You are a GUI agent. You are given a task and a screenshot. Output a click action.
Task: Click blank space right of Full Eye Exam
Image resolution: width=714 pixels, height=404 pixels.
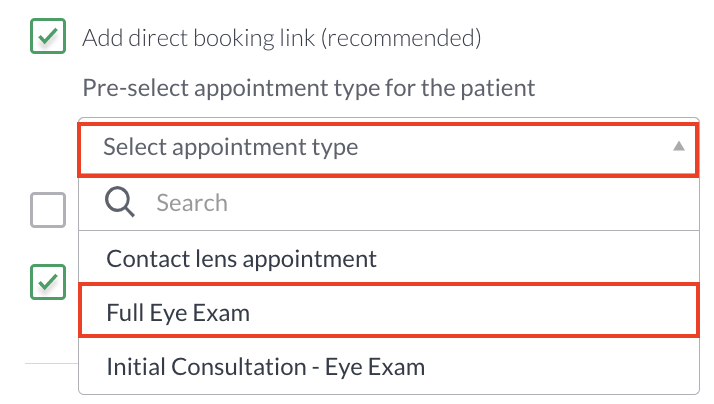[x=474, y=312]
